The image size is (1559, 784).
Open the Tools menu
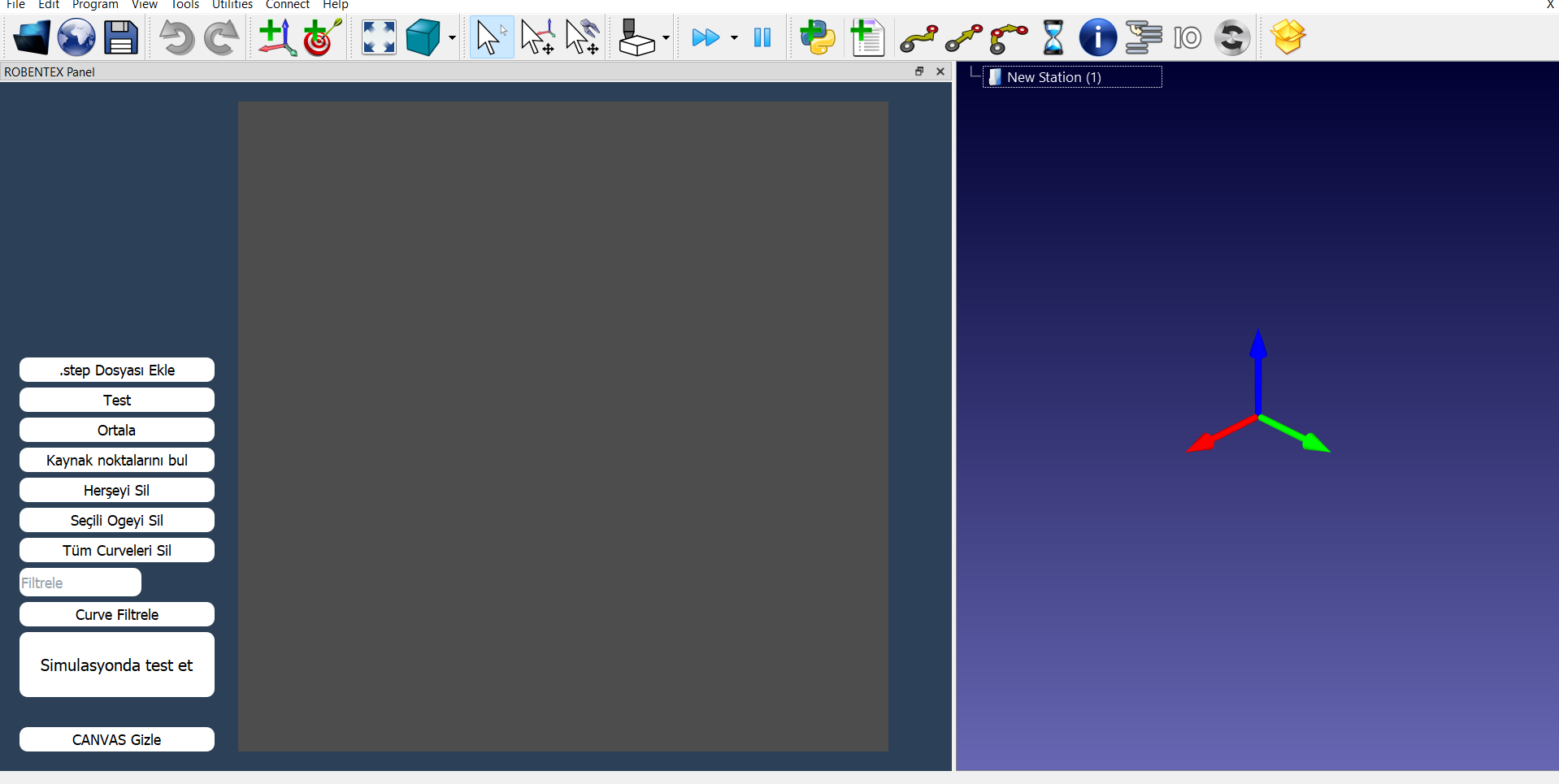(185, 4)
